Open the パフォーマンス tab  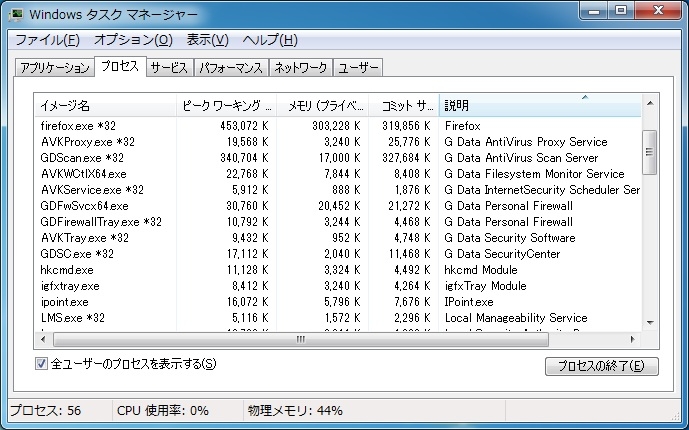click(x=231, y=68)
